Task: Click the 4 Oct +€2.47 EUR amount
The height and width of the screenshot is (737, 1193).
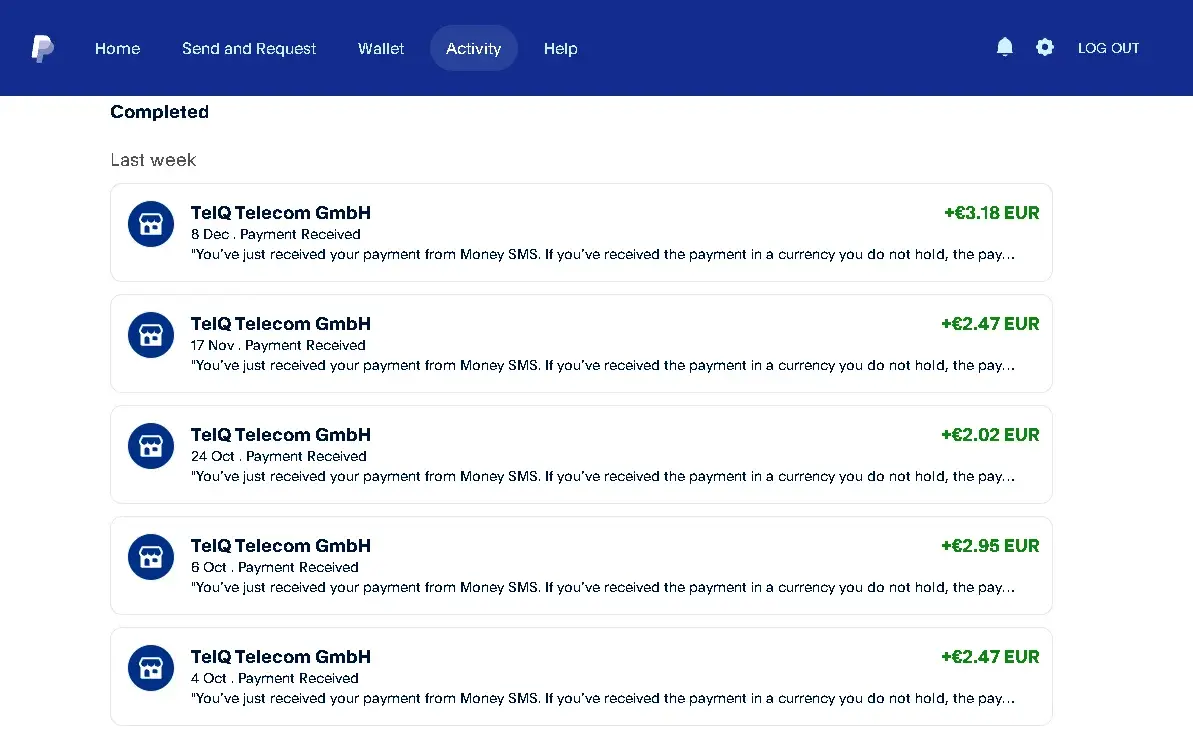Action: click(990, 657)
